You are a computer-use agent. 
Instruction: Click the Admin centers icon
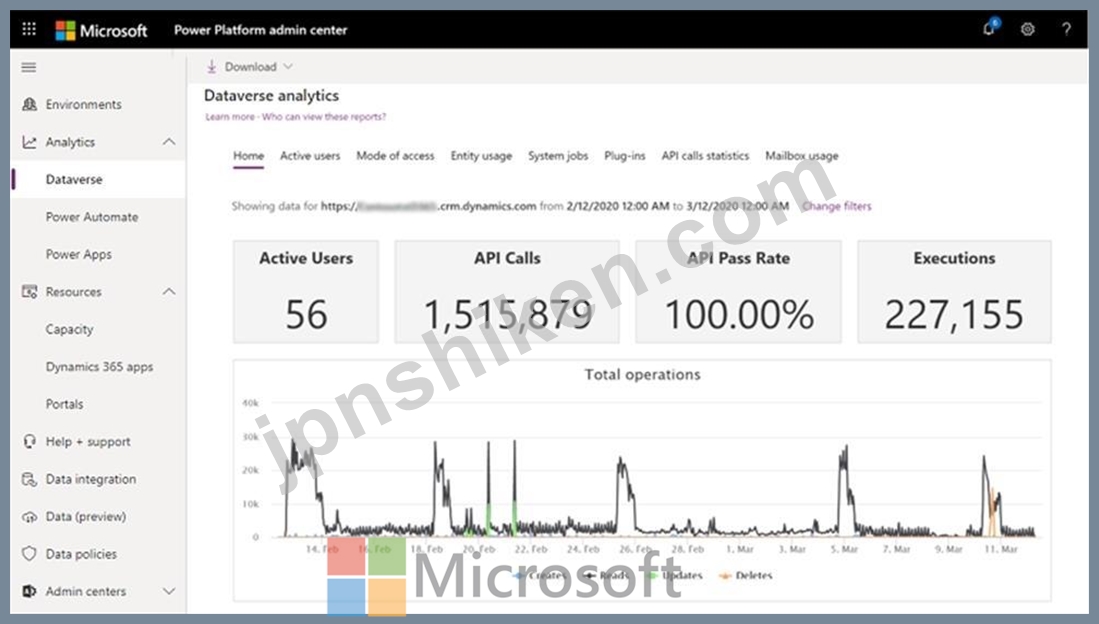[x=29, y=592]
